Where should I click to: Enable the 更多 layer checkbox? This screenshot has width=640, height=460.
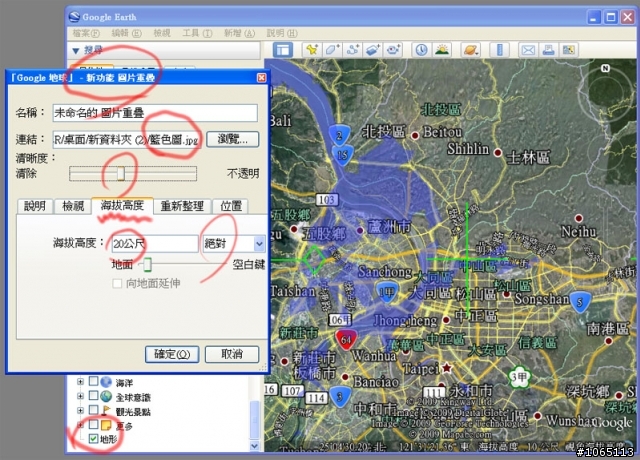coord(93,424)
